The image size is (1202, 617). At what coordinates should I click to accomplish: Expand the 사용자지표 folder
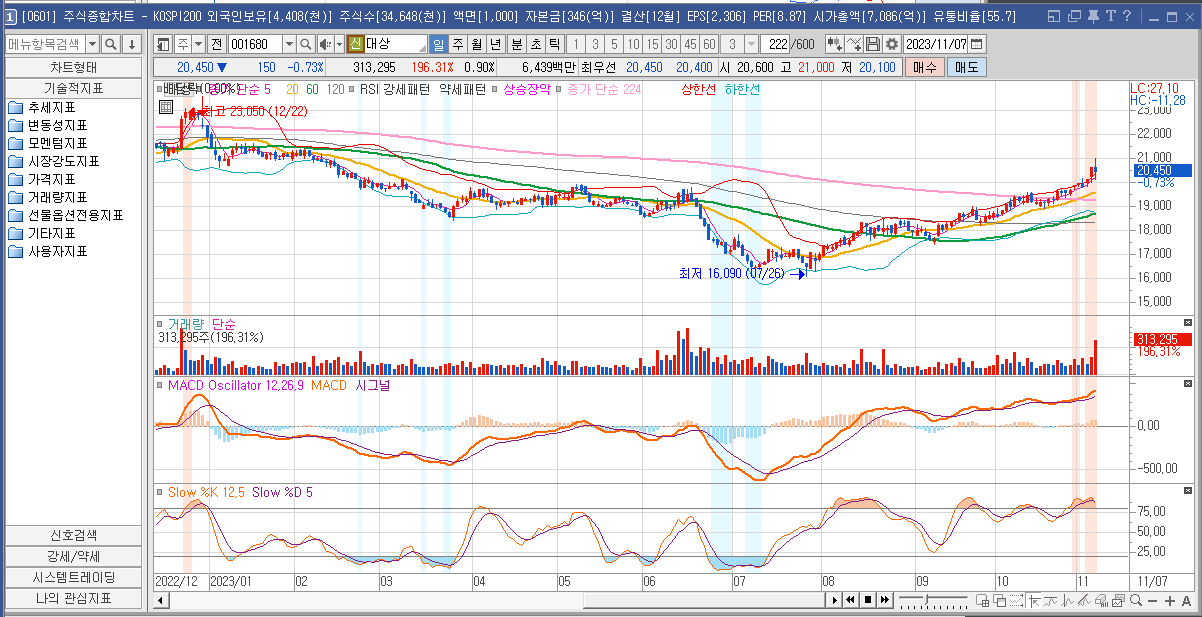48,252
